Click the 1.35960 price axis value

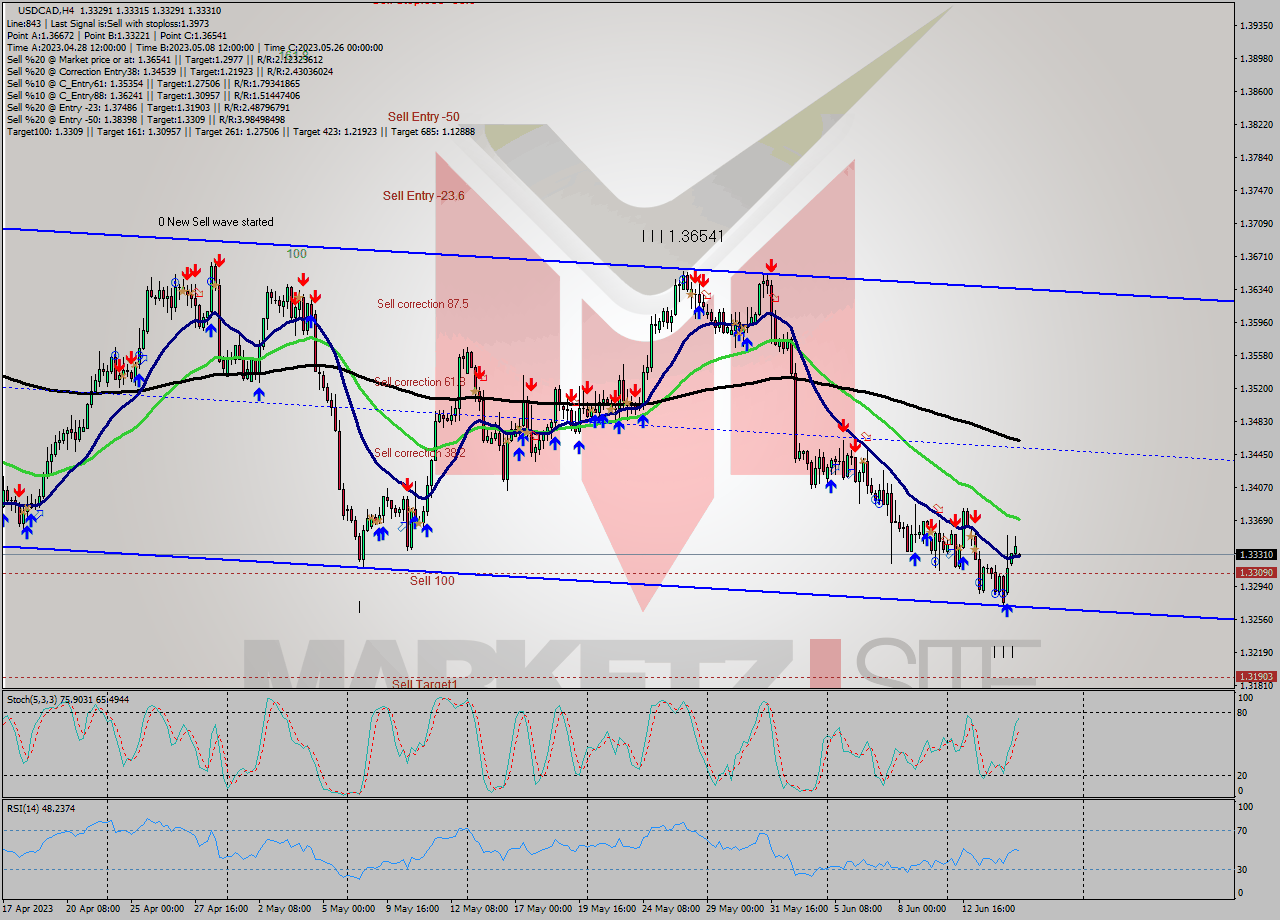1255,322
